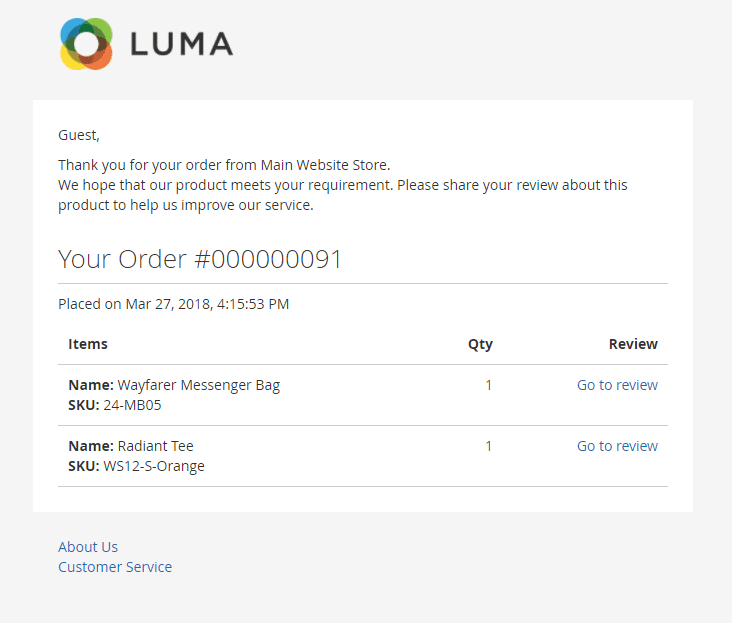The image size is (732, 623).
Task: Click the Qty column header
Action: pos(480,344)
